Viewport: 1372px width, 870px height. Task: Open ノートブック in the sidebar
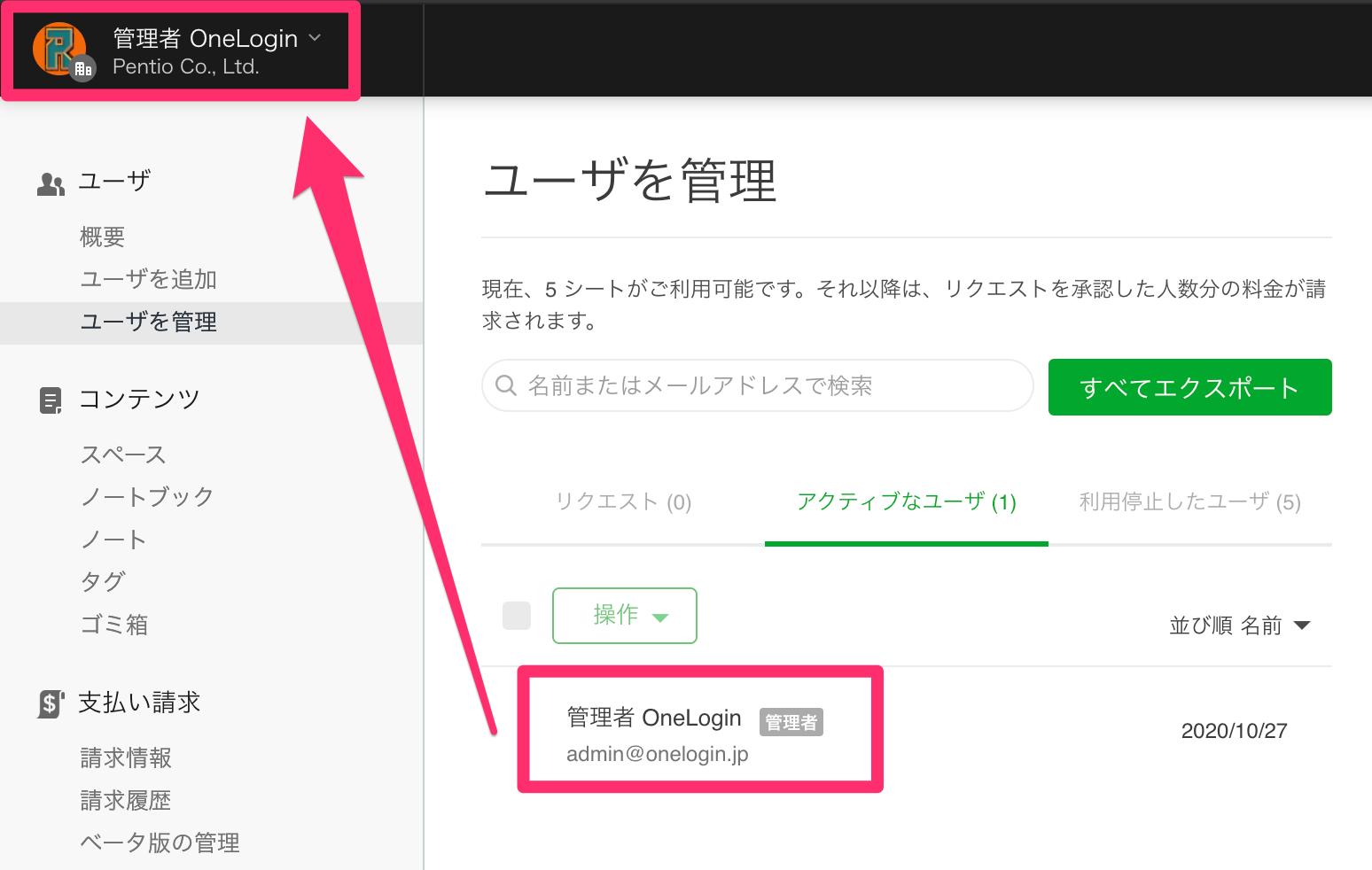tap(147, 497)
